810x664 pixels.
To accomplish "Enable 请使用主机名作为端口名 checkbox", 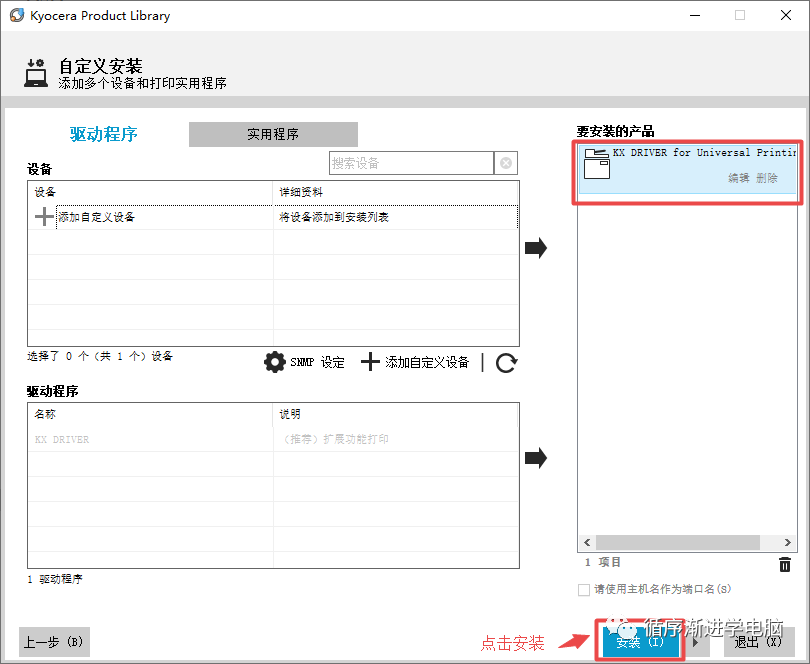I will point(584,590).
